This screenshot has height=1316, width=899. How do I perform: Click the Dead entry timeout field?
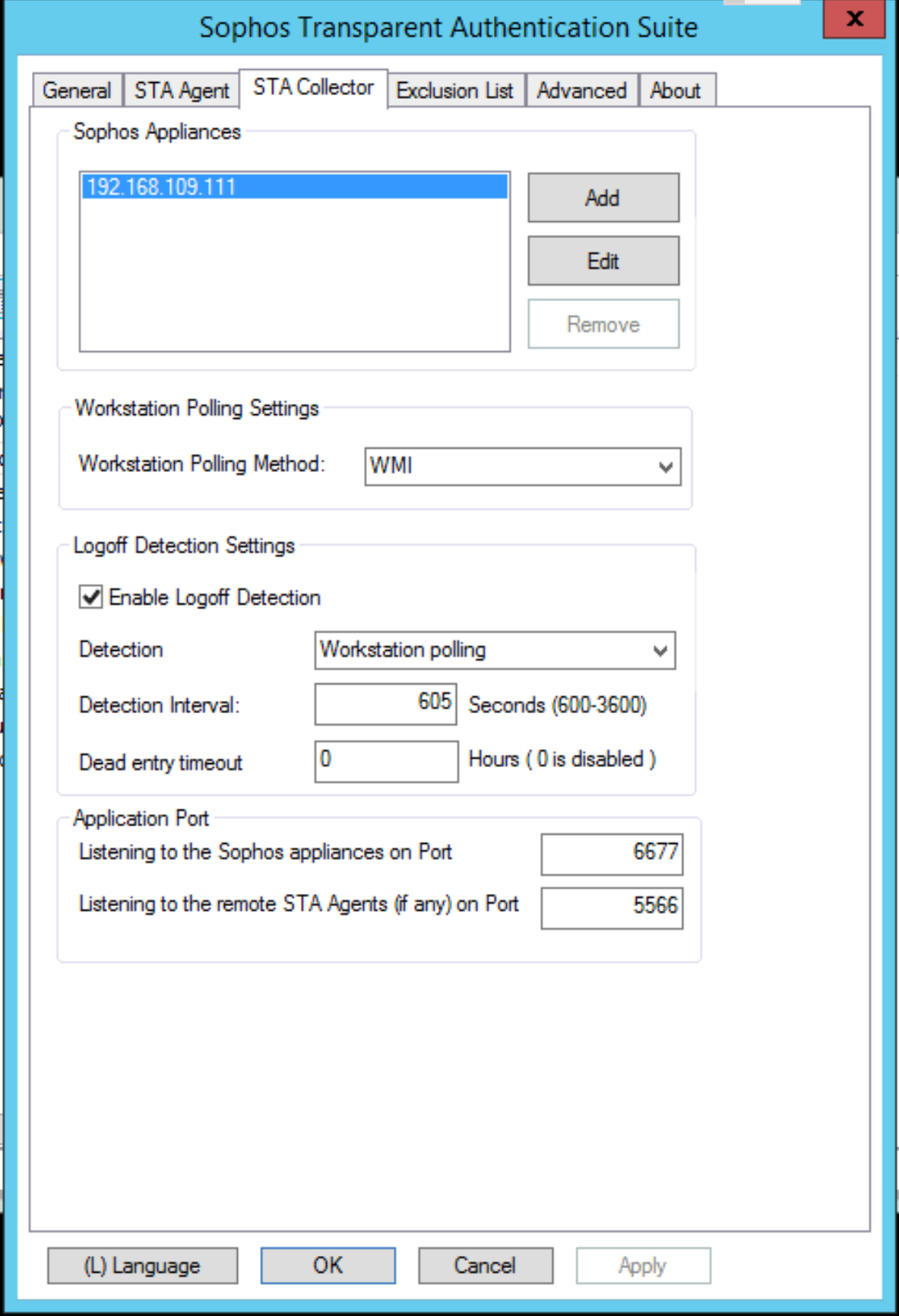387,761
